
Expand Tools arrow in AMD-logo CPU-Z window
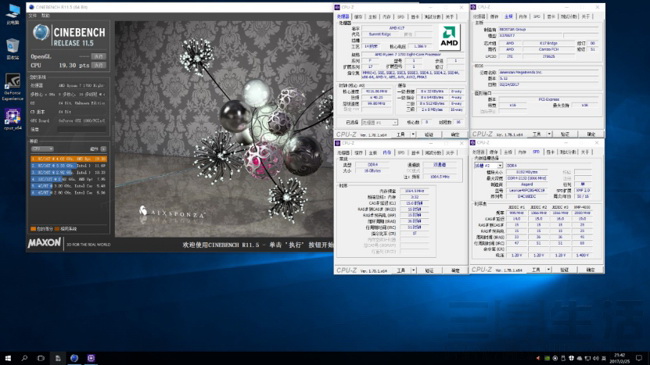[x=413, y=135]
